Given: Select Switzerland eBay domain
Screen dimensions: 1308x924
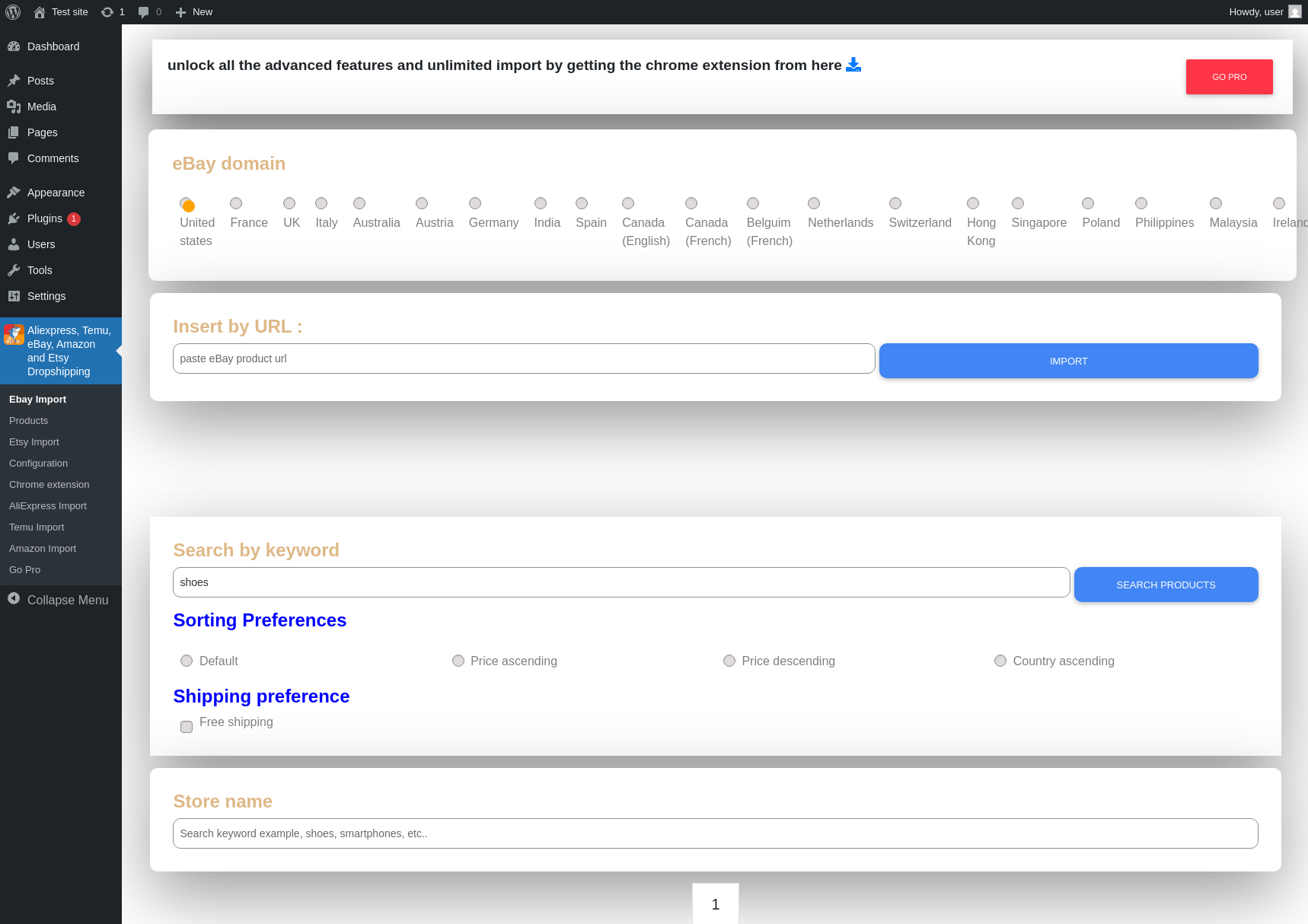Looking at the screenshot, I should point(895,203).
